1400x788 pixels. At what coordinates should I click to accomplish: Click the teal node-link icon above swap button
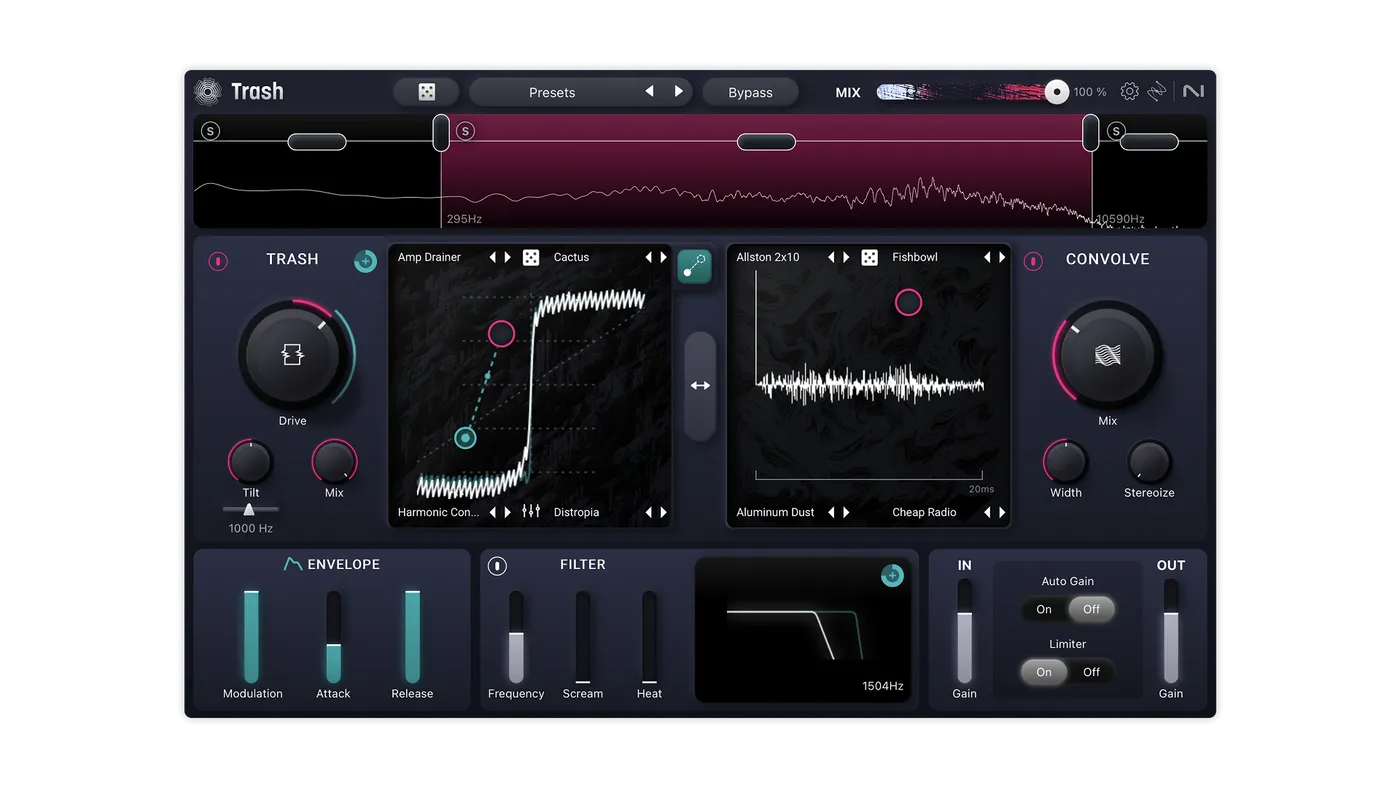[x=694, y=266]
